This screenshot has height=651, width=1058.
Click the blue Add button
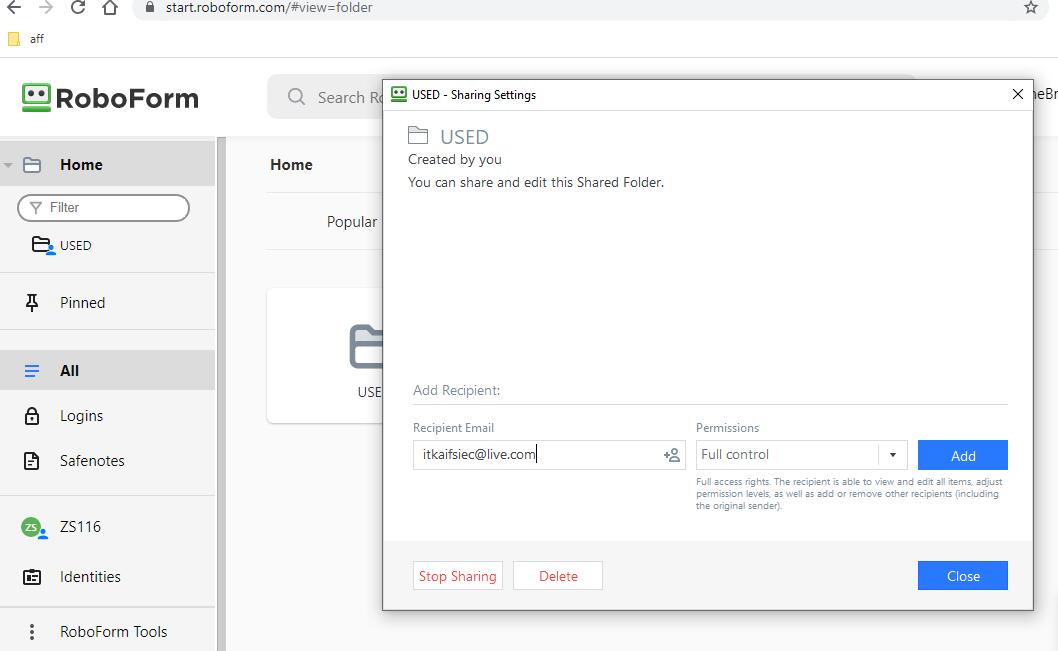pyautogui.click(x=962, y=456)
